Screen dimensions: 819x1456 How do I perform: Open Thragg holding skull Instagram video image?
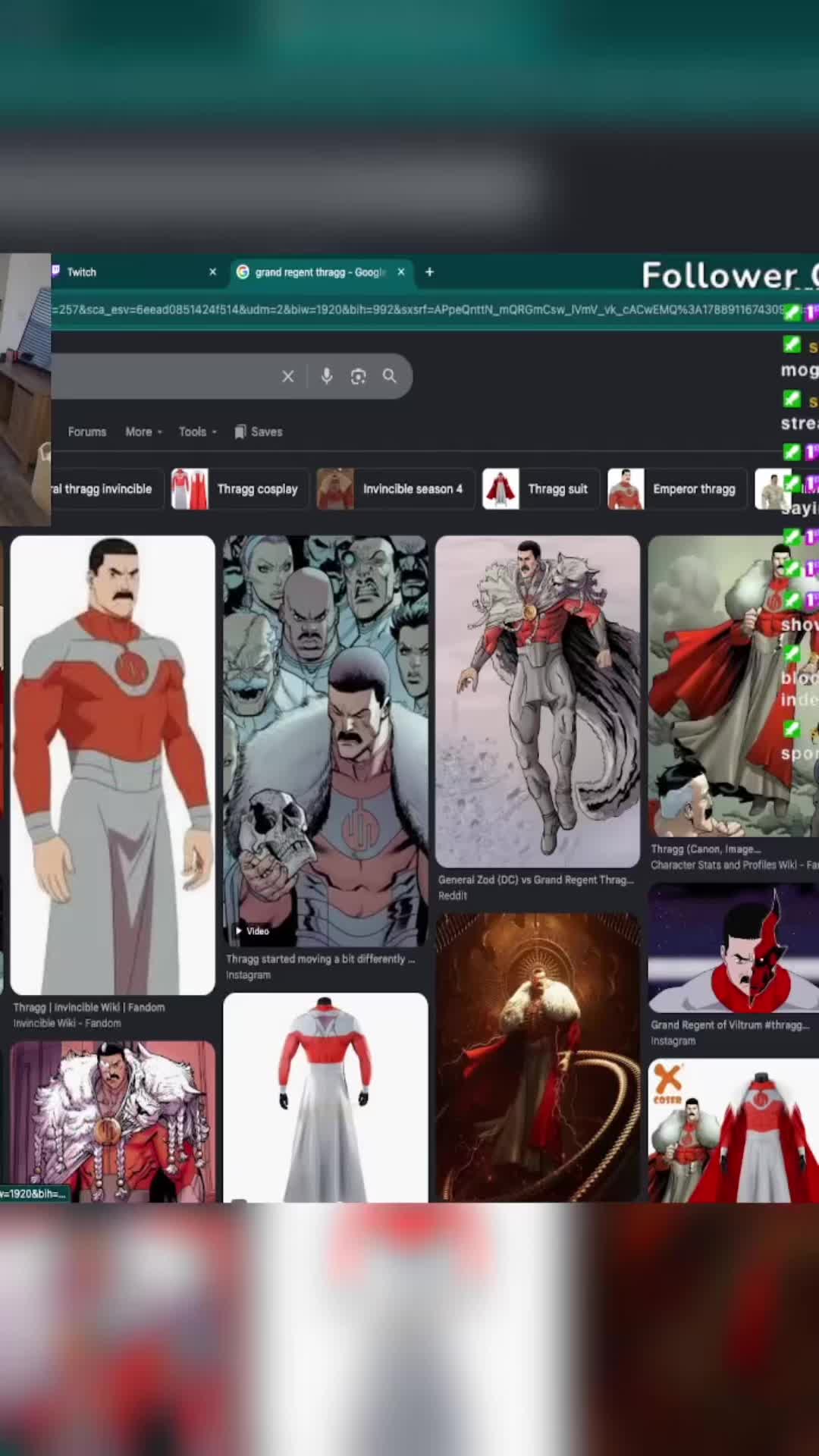(325, 741)
